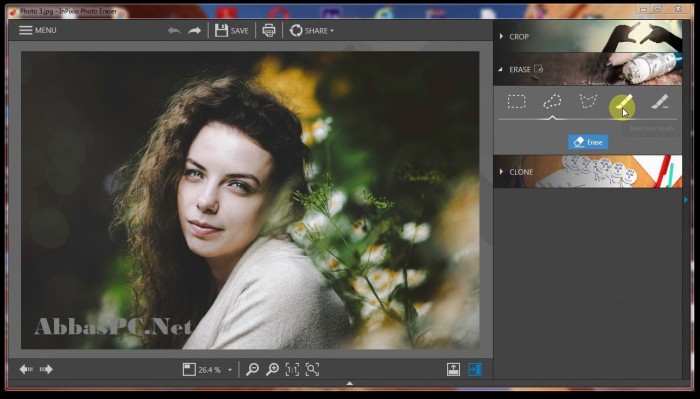This screenshot has width=700, height=399.
Task: Click the blue Erase button
Action: click(588, 142)
